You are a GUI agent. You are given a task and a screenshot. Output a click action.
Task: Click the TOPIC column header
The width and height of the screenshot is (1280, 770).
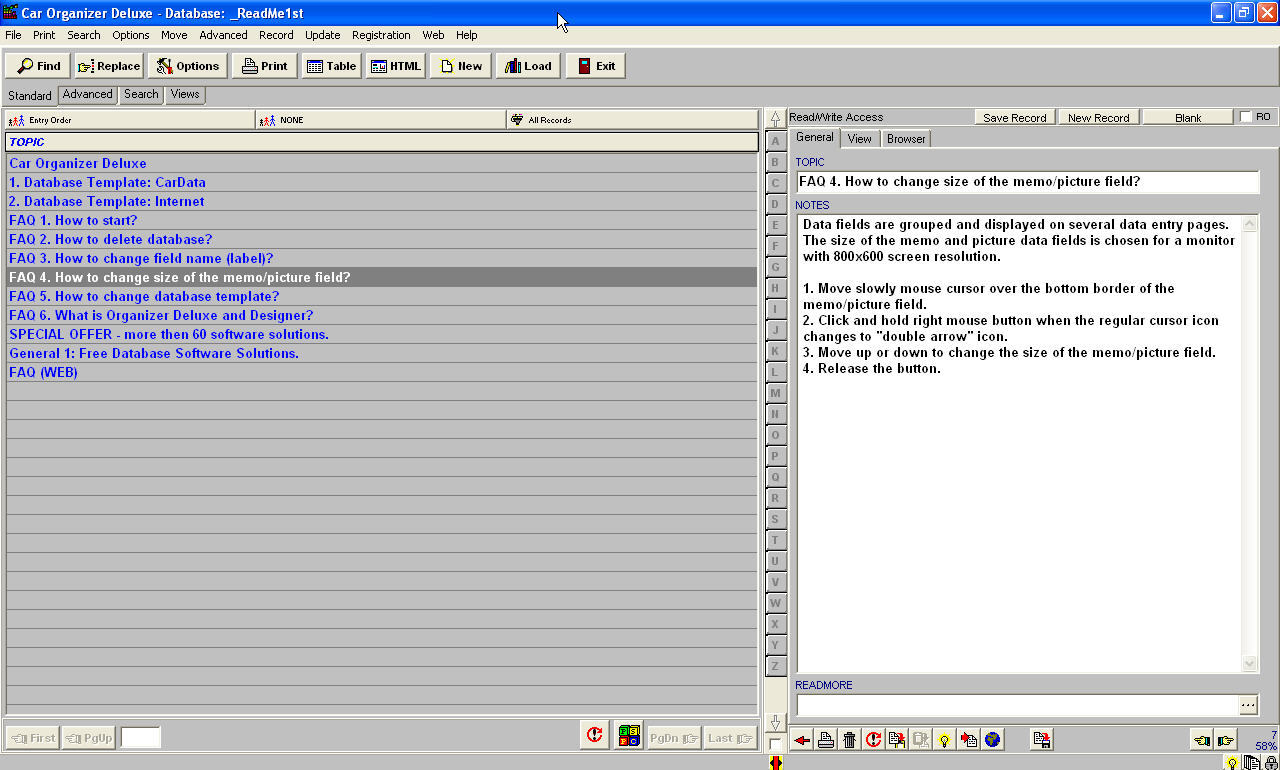tap(381, 142)
